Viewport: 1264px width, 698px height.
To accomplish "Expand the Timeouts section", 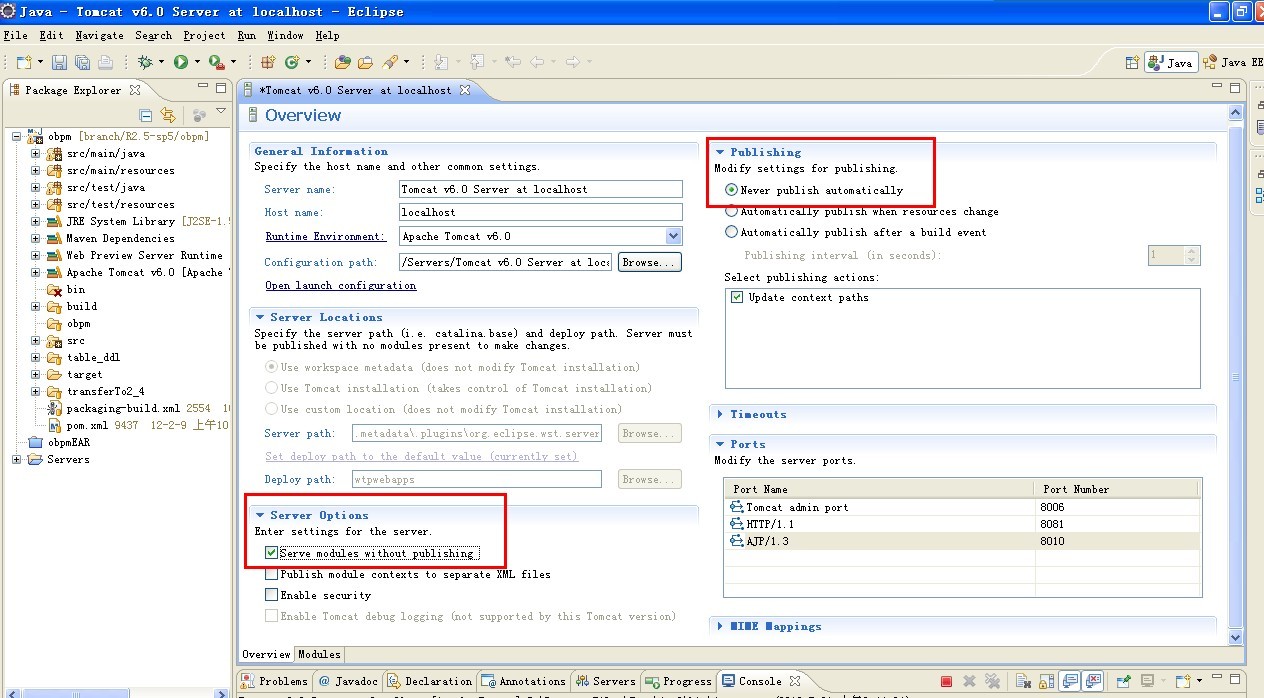I will coord(720,414).
